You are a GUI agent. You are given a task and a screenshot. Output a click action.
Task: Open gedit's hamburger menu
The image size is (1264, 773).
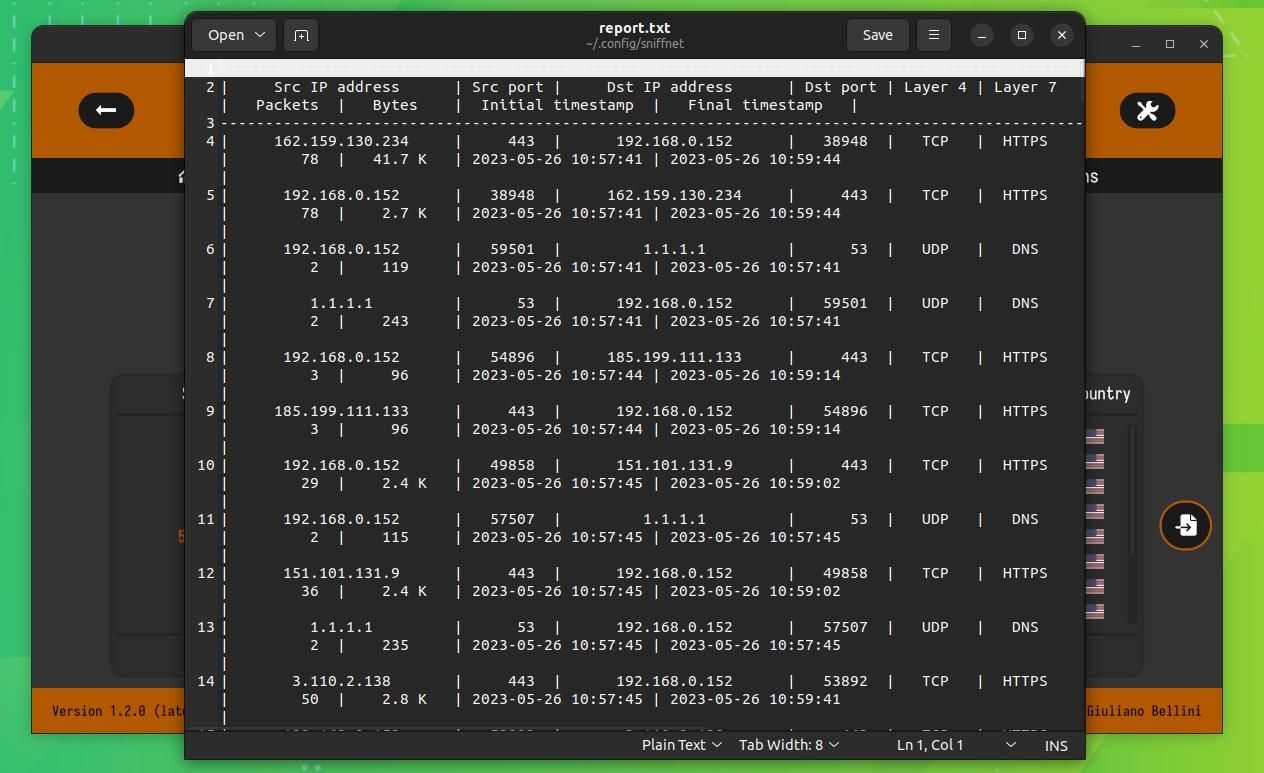933,34
